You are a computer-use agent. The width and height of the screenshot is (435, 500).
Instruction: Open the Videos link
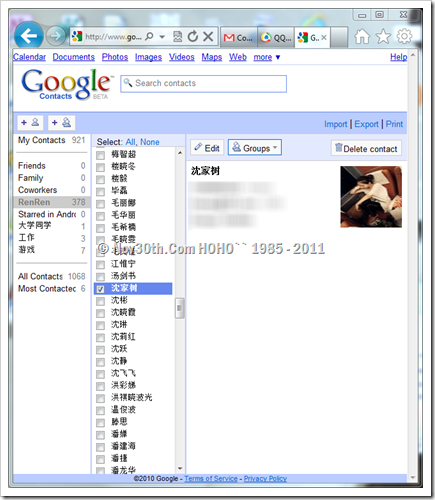coord(182,57)
